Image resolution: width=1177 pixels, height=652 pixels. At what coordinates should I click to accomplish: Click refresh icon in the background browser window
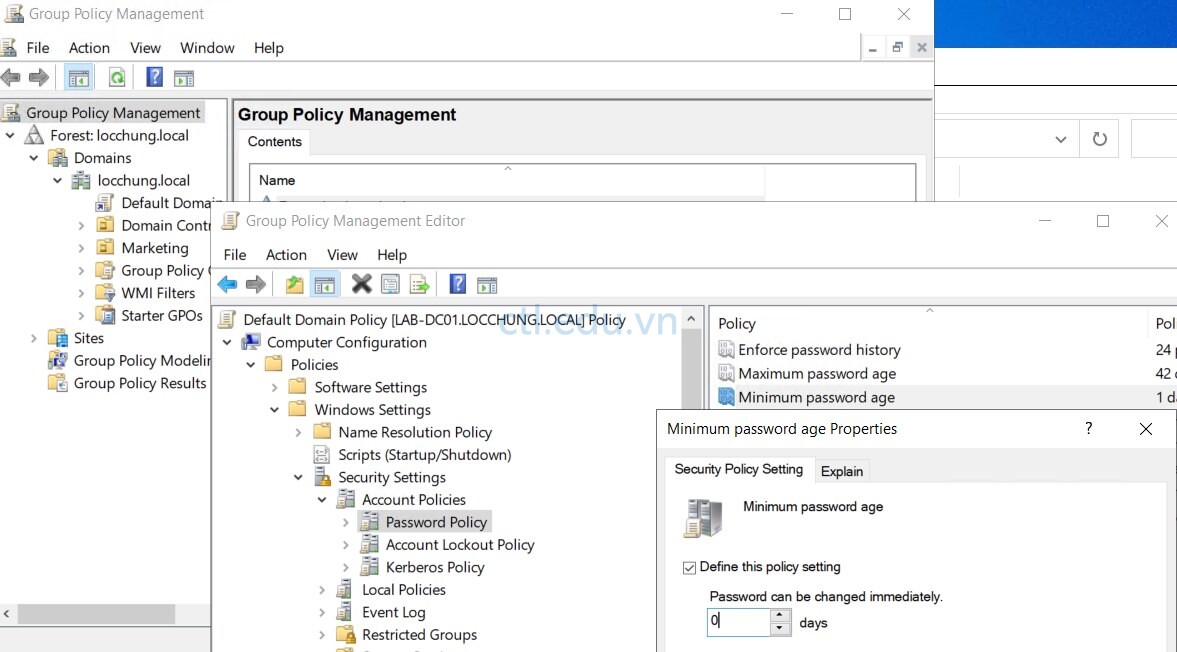(1099, 139)
